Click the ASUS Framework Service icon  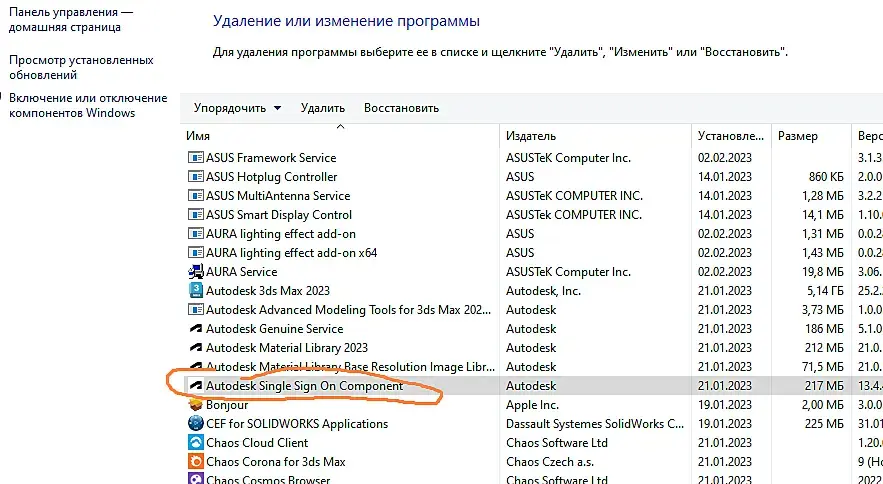click(x=196, y=158)
